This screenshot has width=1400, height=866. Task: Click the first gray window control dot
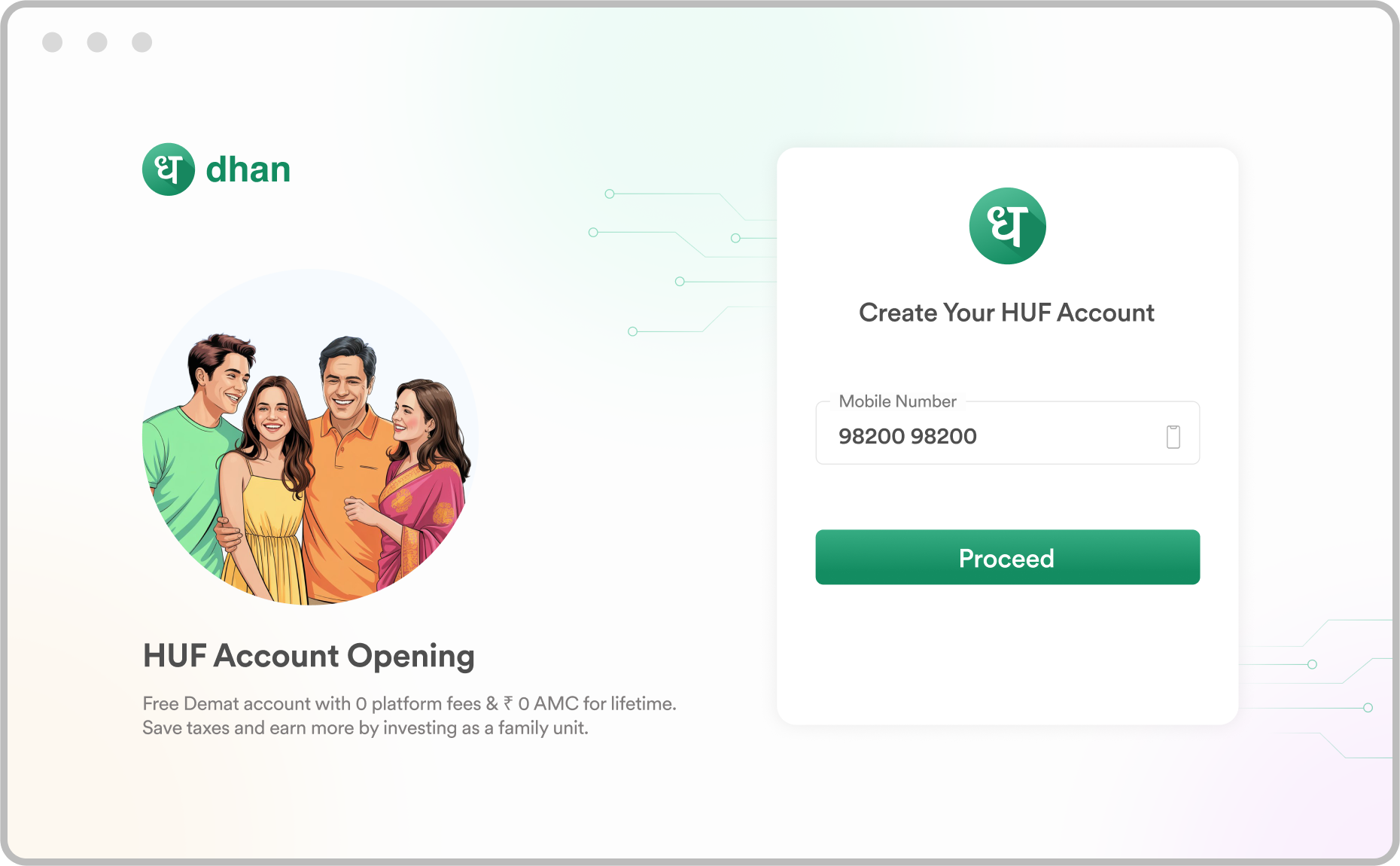click(x=53, y=42)
